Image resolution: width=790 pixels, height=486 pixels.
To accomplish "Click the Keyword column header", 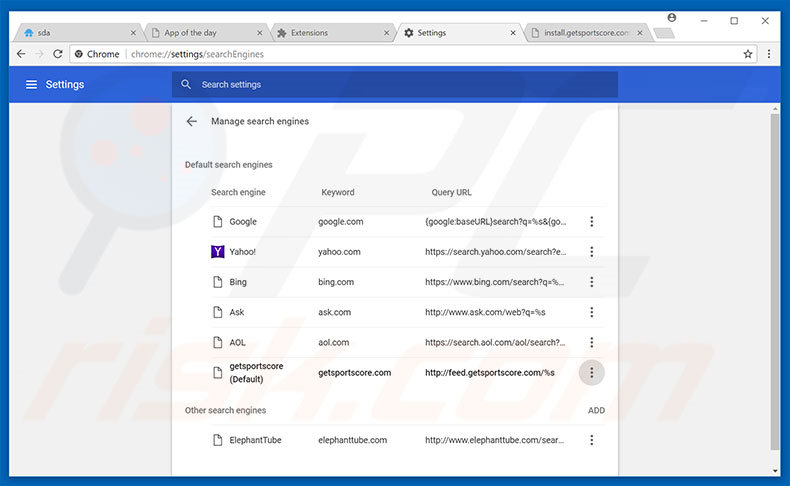I will coord(338,192).
